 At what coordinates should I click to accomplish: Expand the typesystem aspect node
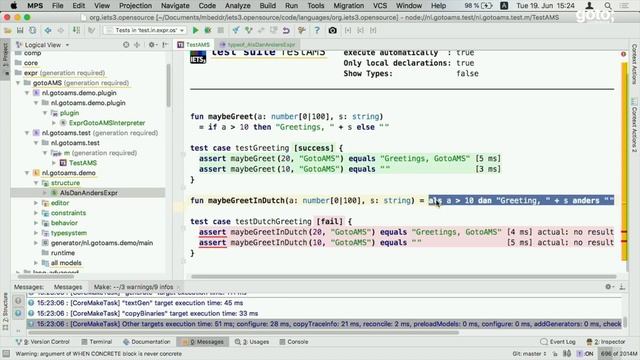36,233
